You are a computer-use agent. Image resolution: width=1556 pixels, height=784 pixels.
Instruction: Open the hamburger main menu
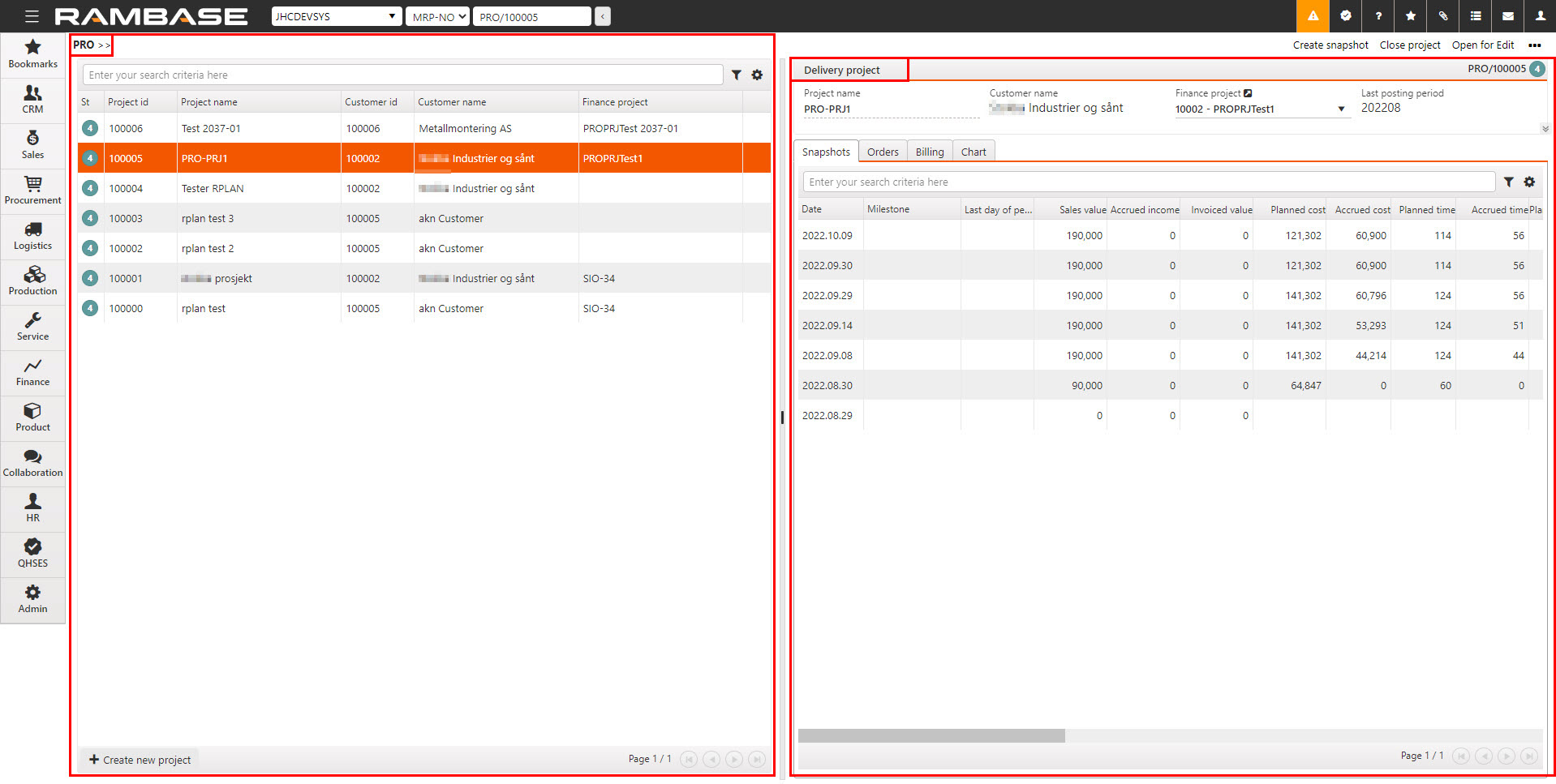[x=32, y=16]
